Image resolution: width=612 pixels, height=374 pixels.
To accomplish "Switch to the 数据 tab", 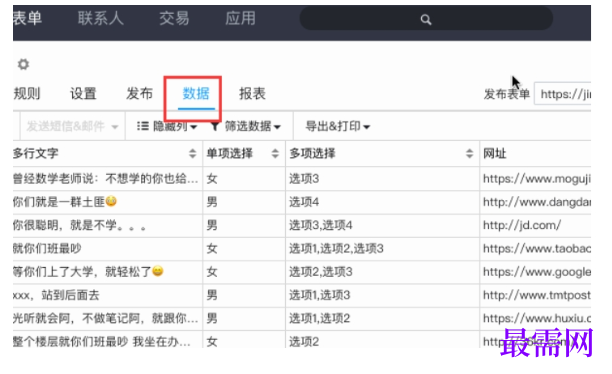I will 196,94.
